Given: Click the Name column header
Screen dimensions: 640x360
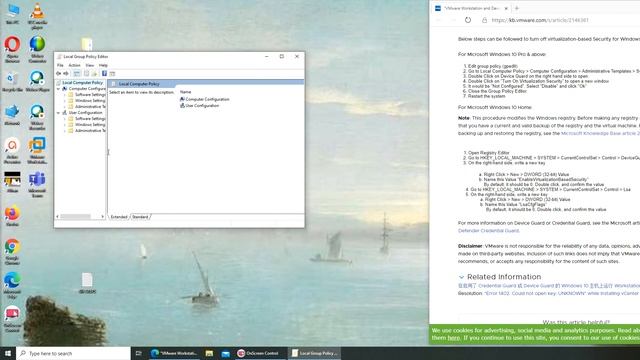Looking at the screenshot, I should (x=185, y=92).
